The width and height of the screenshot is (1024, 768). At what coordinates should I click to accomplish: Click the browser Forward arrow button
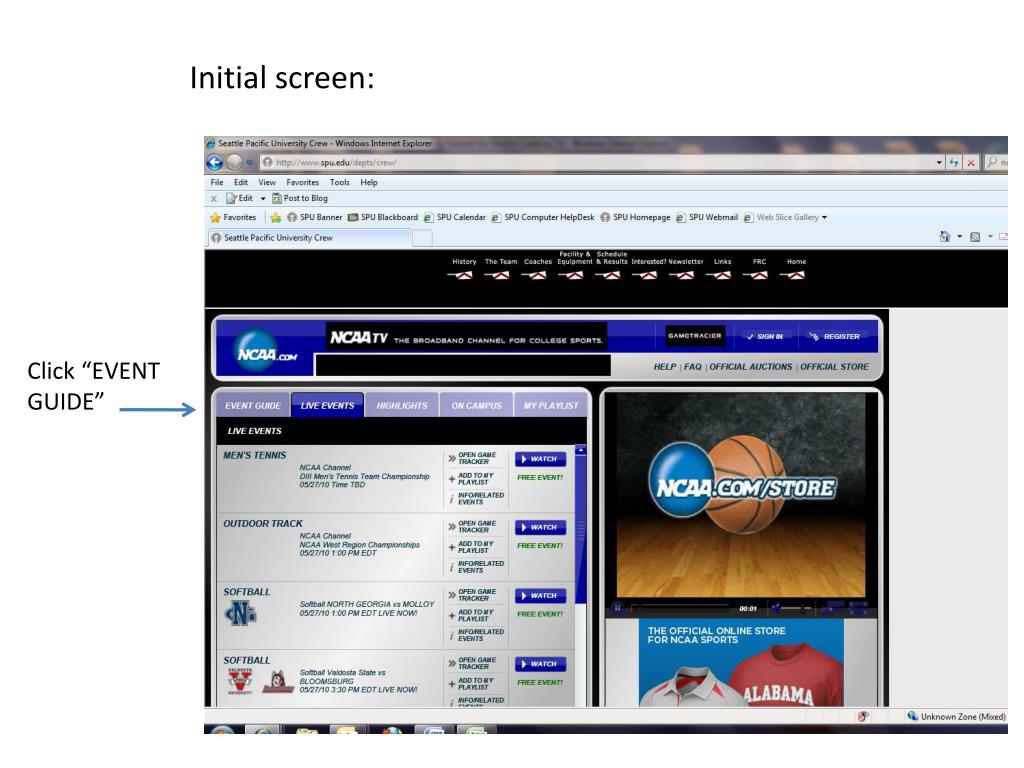point(234,162)
